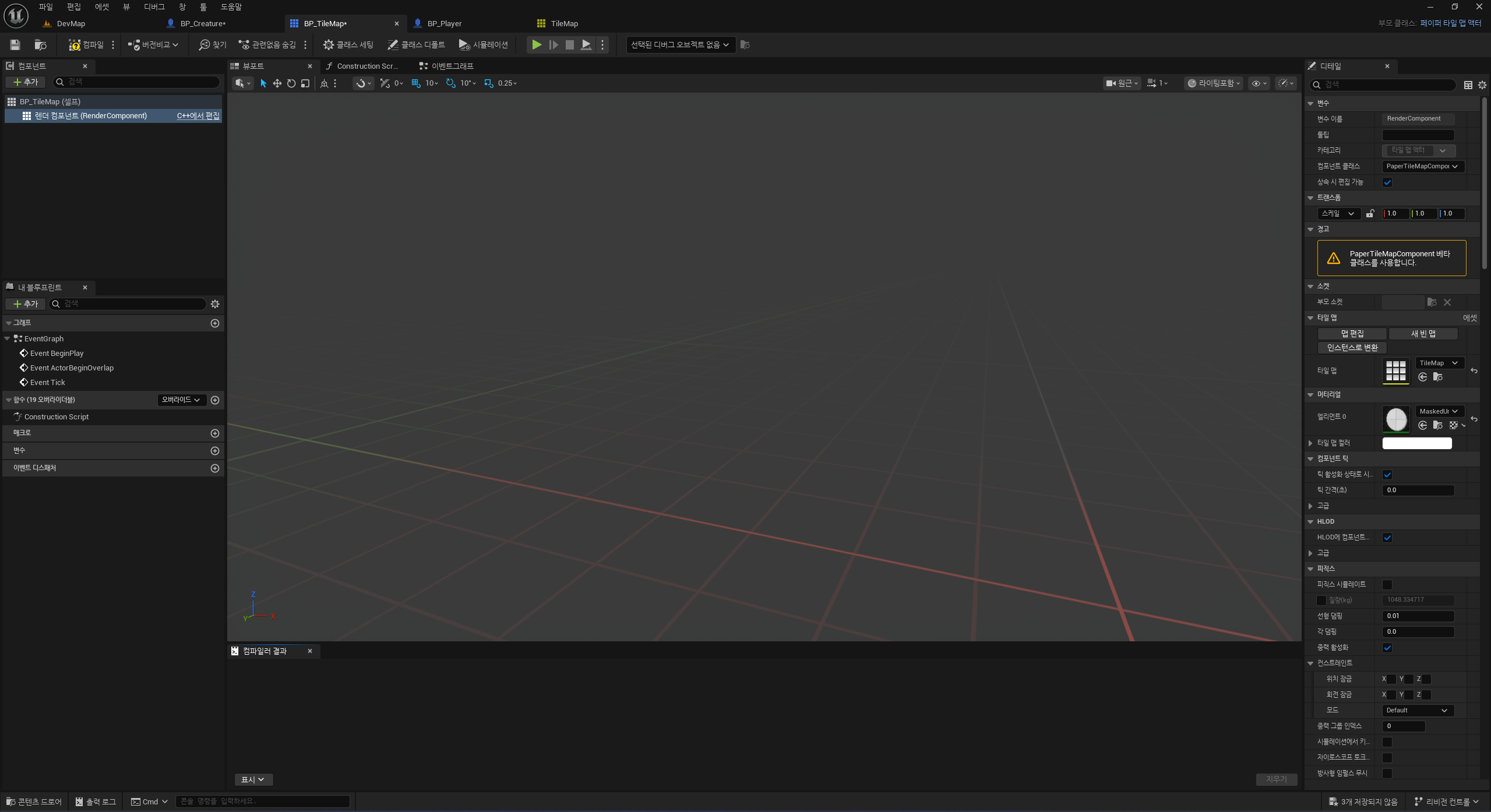Click the Find (찾기) toolbar icon
Image resolution: width=1491 pixels, height=812 pixels.
point(213,45)
